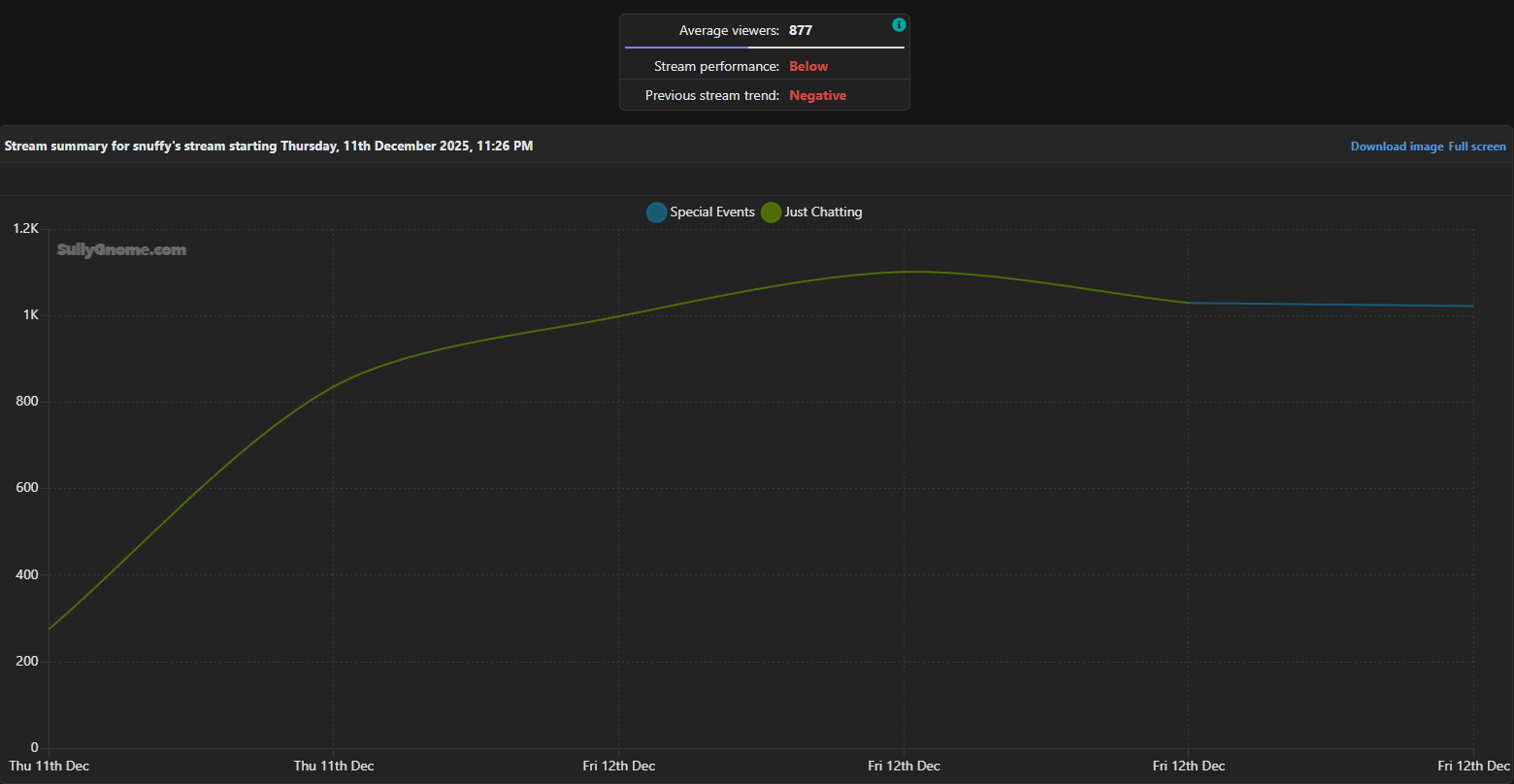Click the 877 average viewers number
Image resolution: width=1514 pixels, height=784 pixels.
point(800,31)
